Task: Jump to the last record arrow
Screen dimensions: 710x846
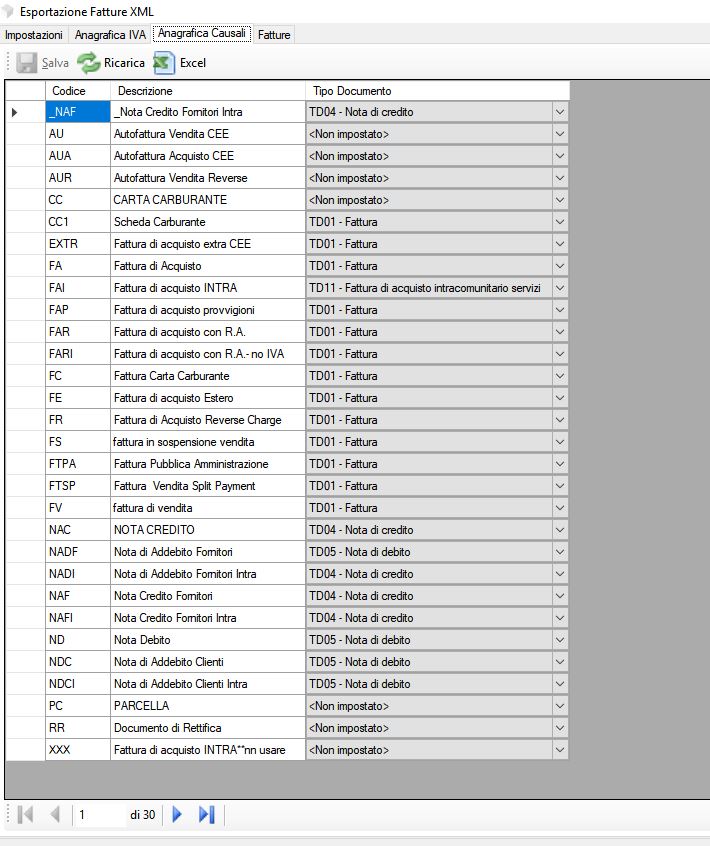Action: coord(206,815)
